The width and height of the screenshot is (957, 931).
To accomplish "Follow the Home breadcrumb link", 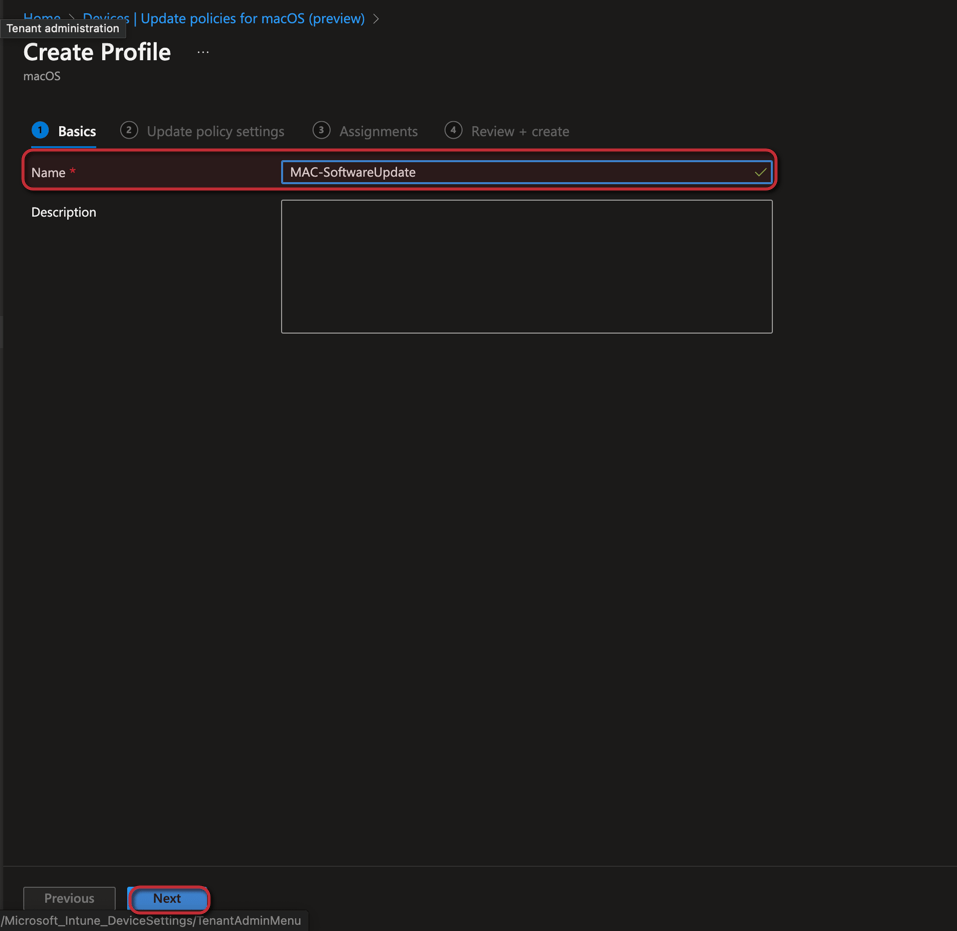I will point(42,17).
